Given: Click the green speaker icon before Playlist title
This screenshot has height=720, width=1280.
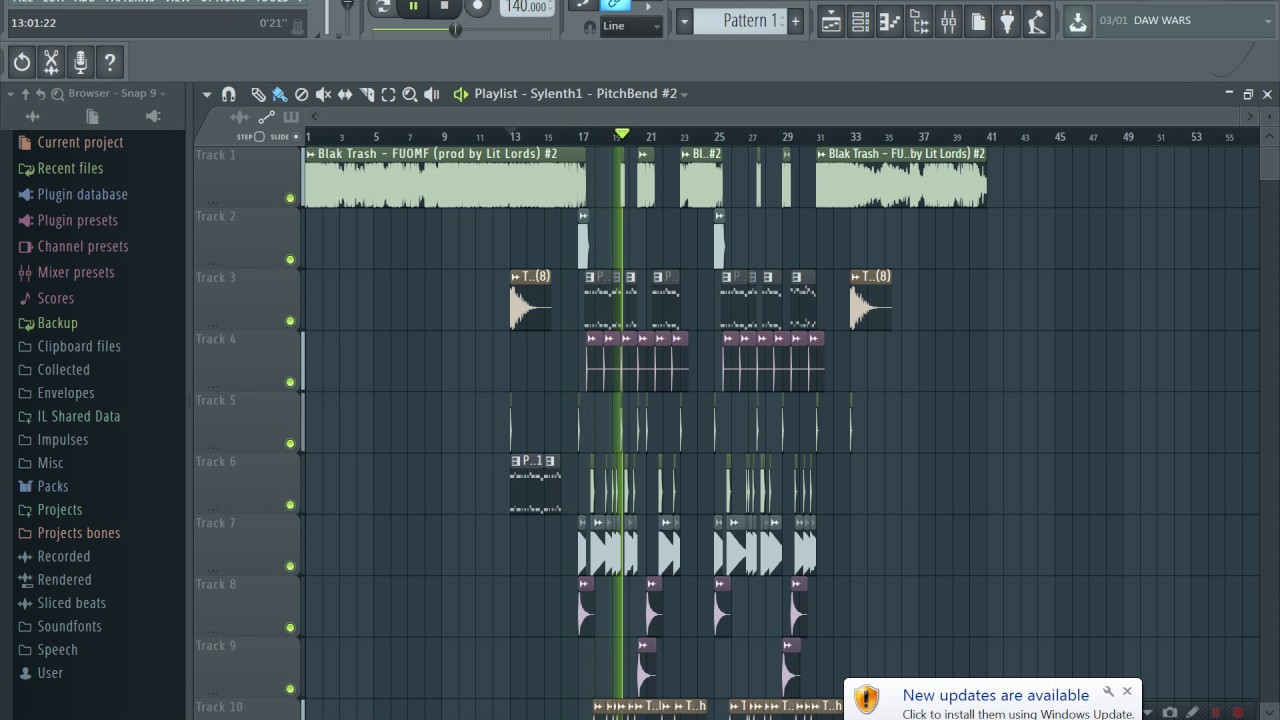Looking at the screenshot, I should pyautogui.click(x=460, y=94).
